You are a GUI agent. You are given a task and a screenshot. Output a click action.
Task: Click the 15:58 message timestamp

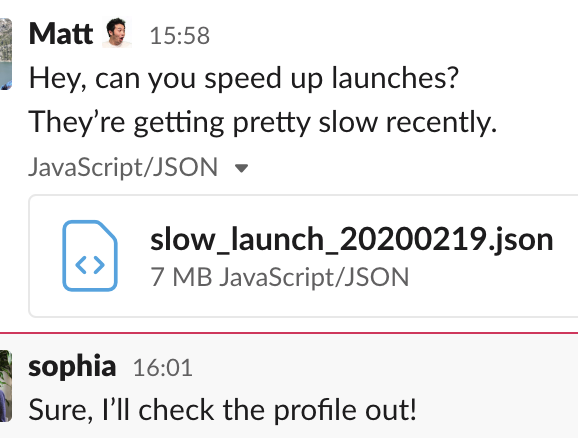pyautogui.click(x=180, y=36)
